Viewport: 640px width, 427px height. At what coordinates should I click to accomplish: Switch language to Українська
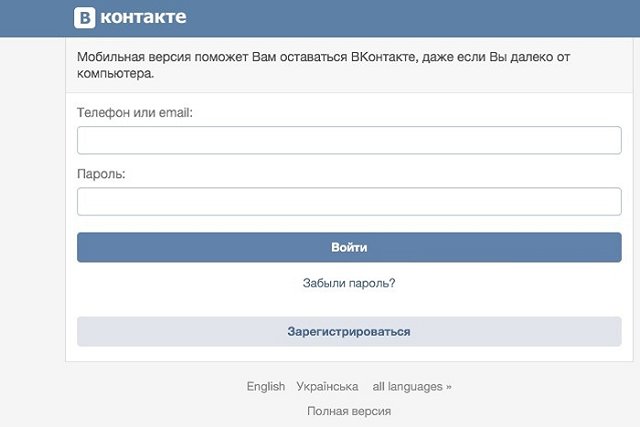[x=327, y=386]
